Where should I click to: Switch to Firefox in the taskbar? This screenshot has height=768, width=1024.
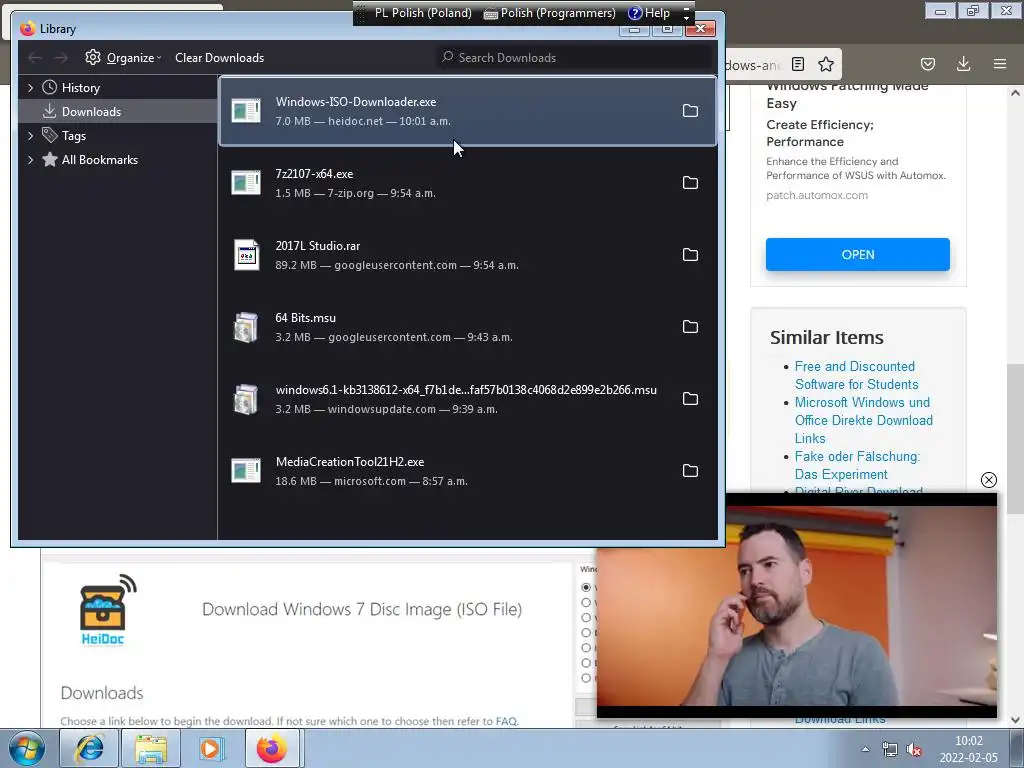[x=272, y=748]
